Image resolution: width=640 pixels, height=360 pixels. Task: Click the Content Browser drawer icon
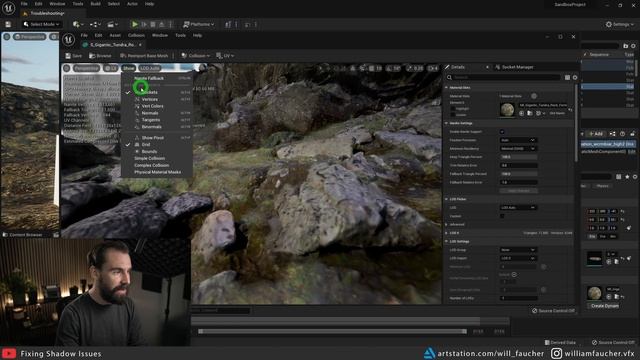pos(5,235)
